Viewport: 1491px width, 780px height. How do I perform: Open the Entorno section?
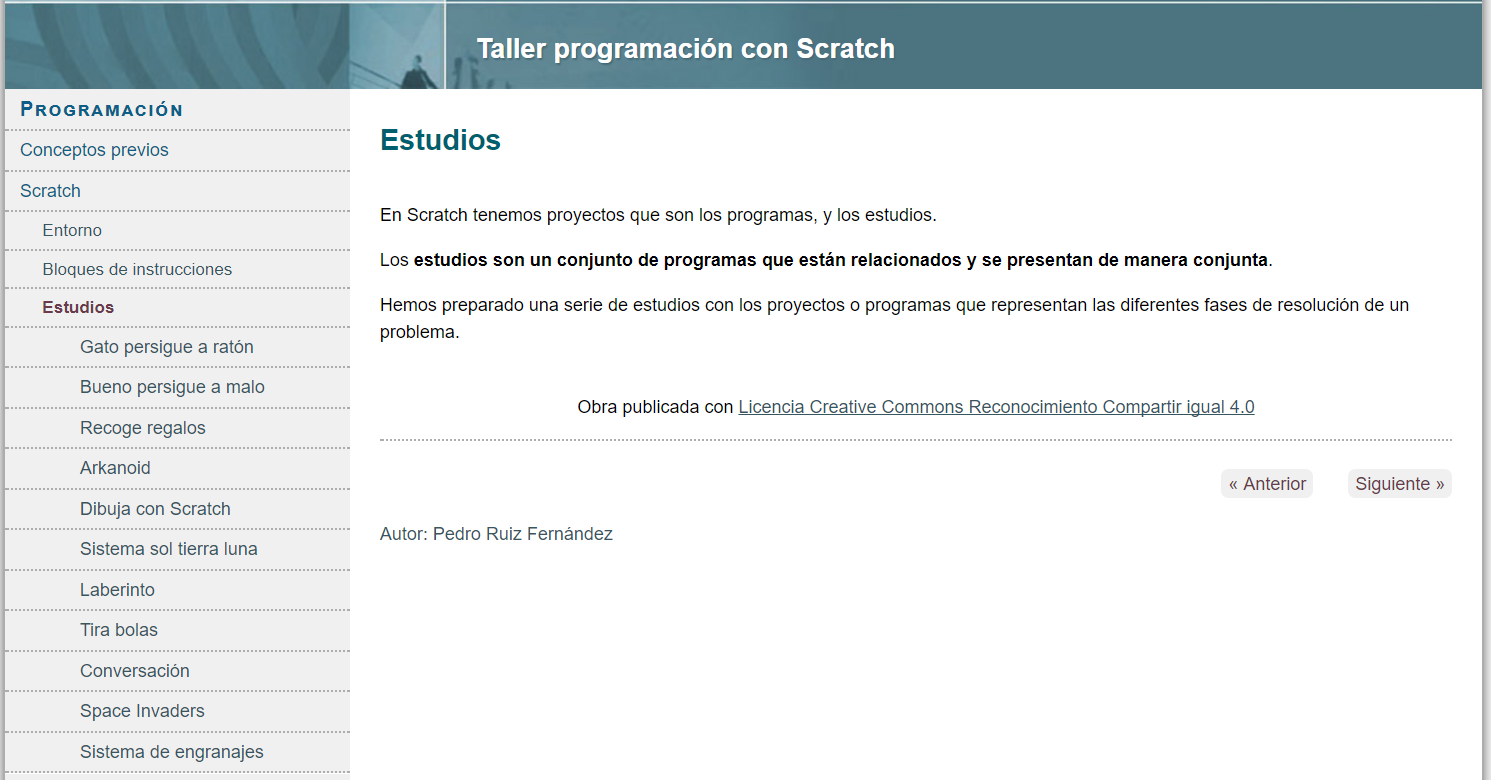72,230
